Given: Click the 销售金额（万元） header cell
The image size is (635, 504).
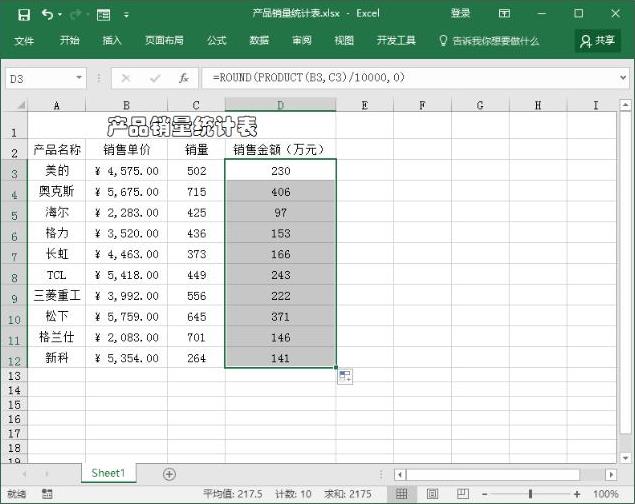Looking at the screenshot, I should 280,149.
